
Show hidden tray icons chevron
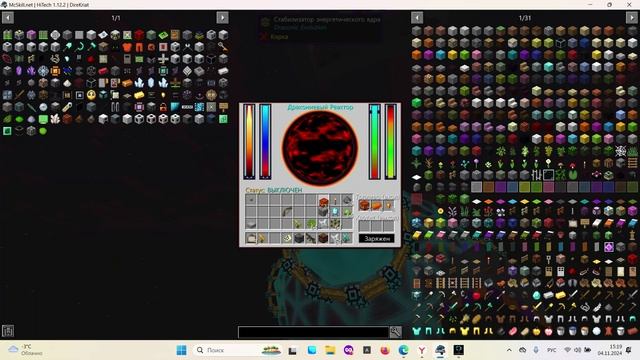(x=509, y=350)
